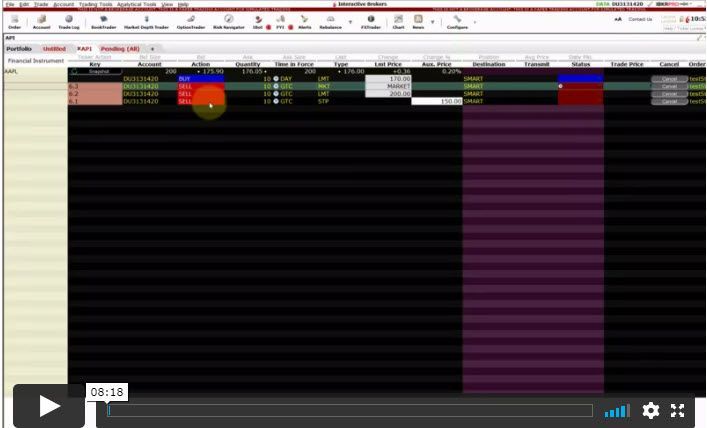Launch the BookTrader tool
The width and height of the screenshot is (707, 428).
104,21
